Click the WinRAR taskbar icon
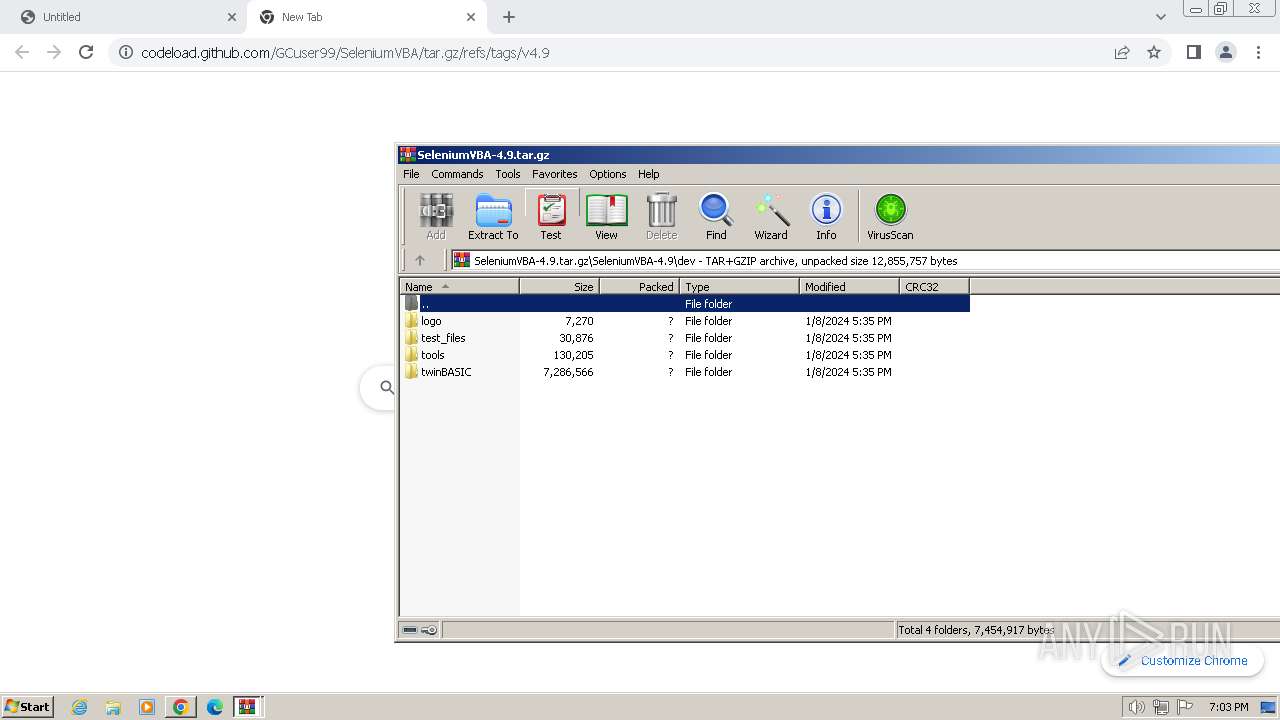The image size is (1280, 720). [x=247, y=707]
